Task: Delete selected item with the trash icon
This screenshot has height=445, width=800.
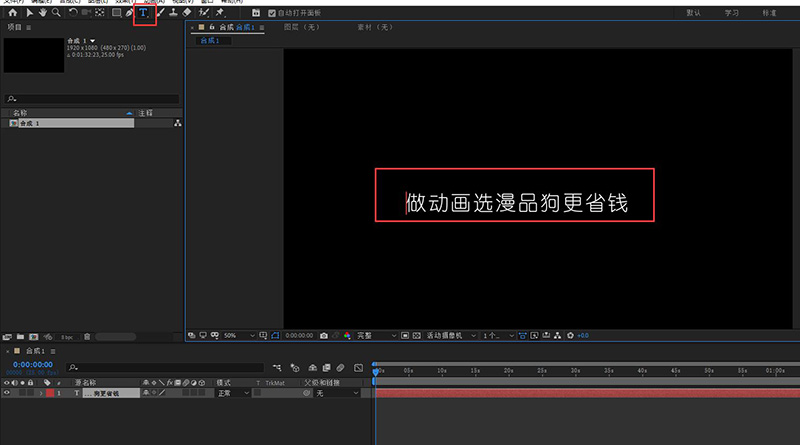Action: click(x=87, y=337)
